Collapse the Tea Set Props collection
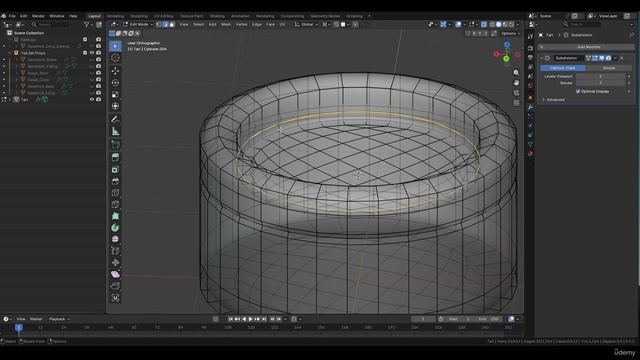The width and height of the screenshot is (640, 360). (x=10, y=53)
